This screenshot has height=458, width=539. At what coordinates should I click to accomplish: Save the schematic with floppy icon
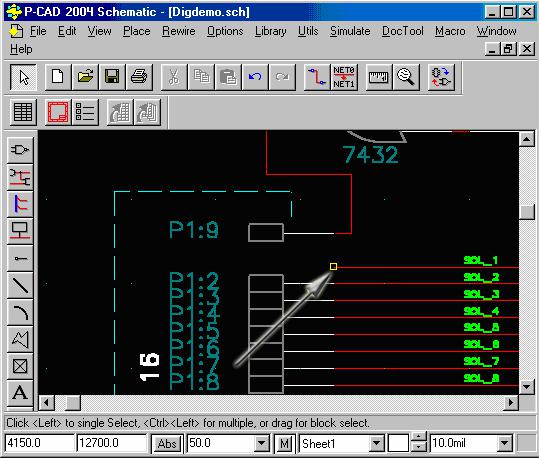(x=112, y=77)
